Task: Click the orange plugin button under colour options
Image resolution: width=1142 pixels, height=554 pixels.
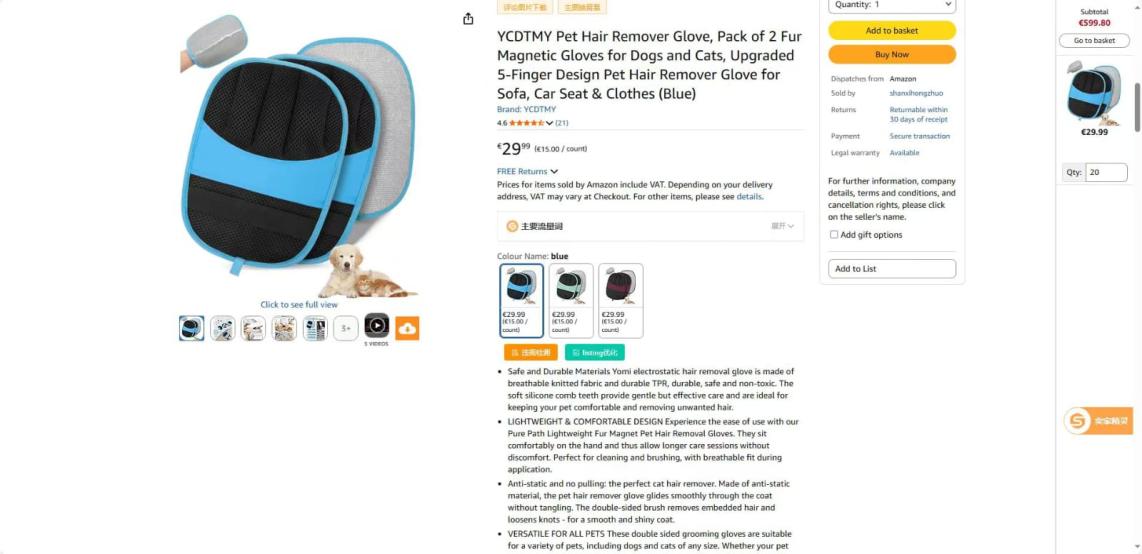Action: (530, 352)
